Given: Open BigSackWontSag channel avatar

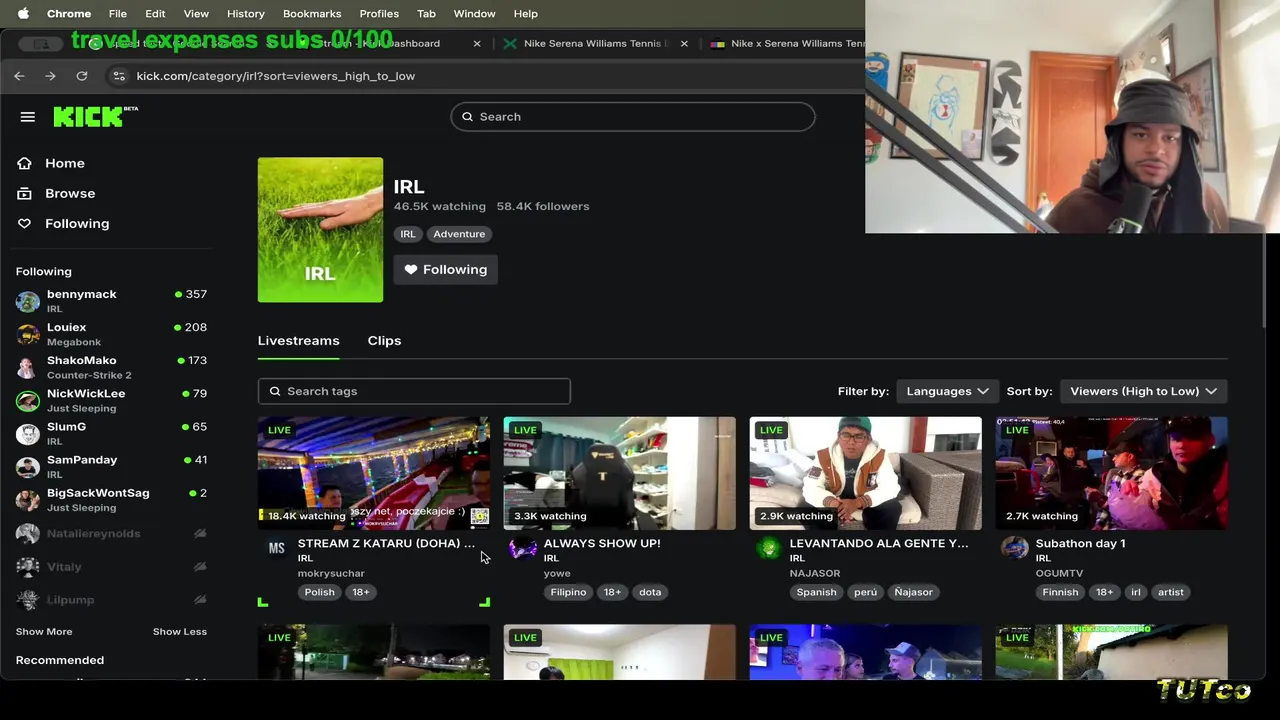Looking at the screenshot, I should coord(28,499).
